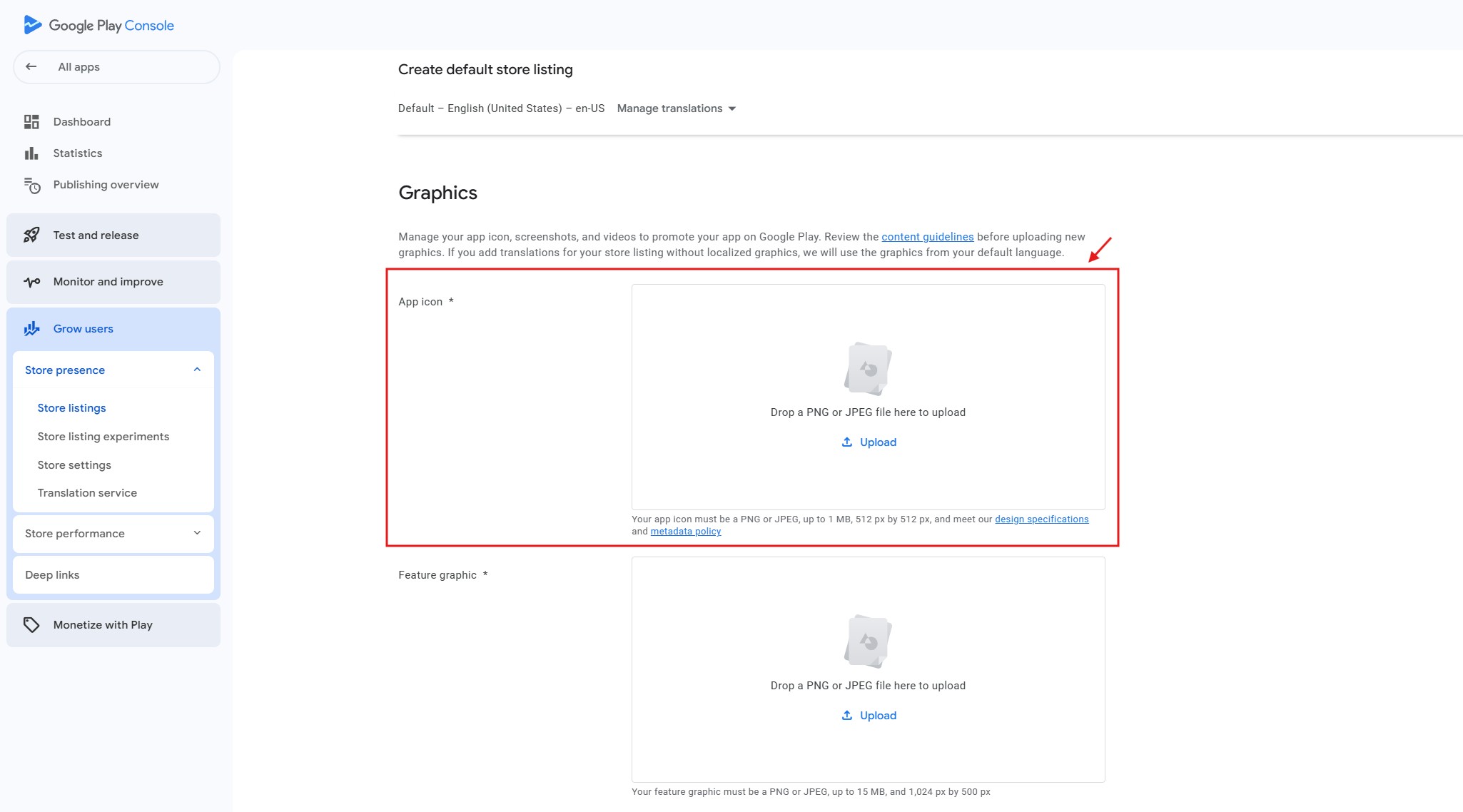Click the Test and release rocket icon

(31, 235)
